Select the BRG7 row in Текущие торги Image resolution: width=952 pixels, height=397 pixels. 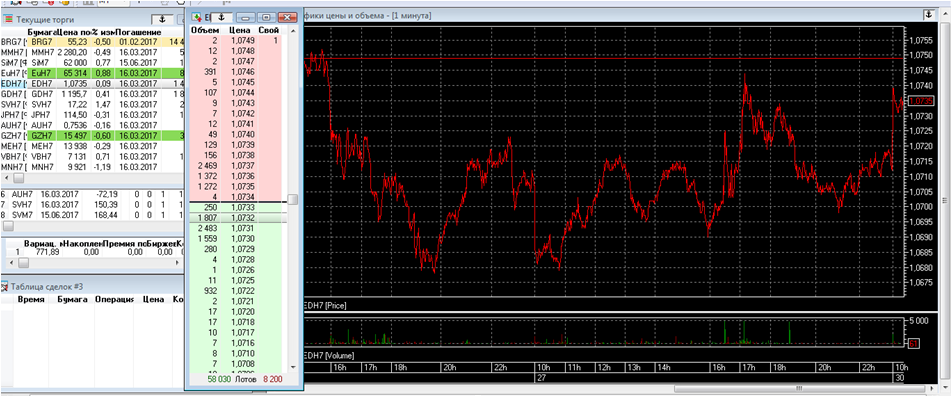(91, 41)
